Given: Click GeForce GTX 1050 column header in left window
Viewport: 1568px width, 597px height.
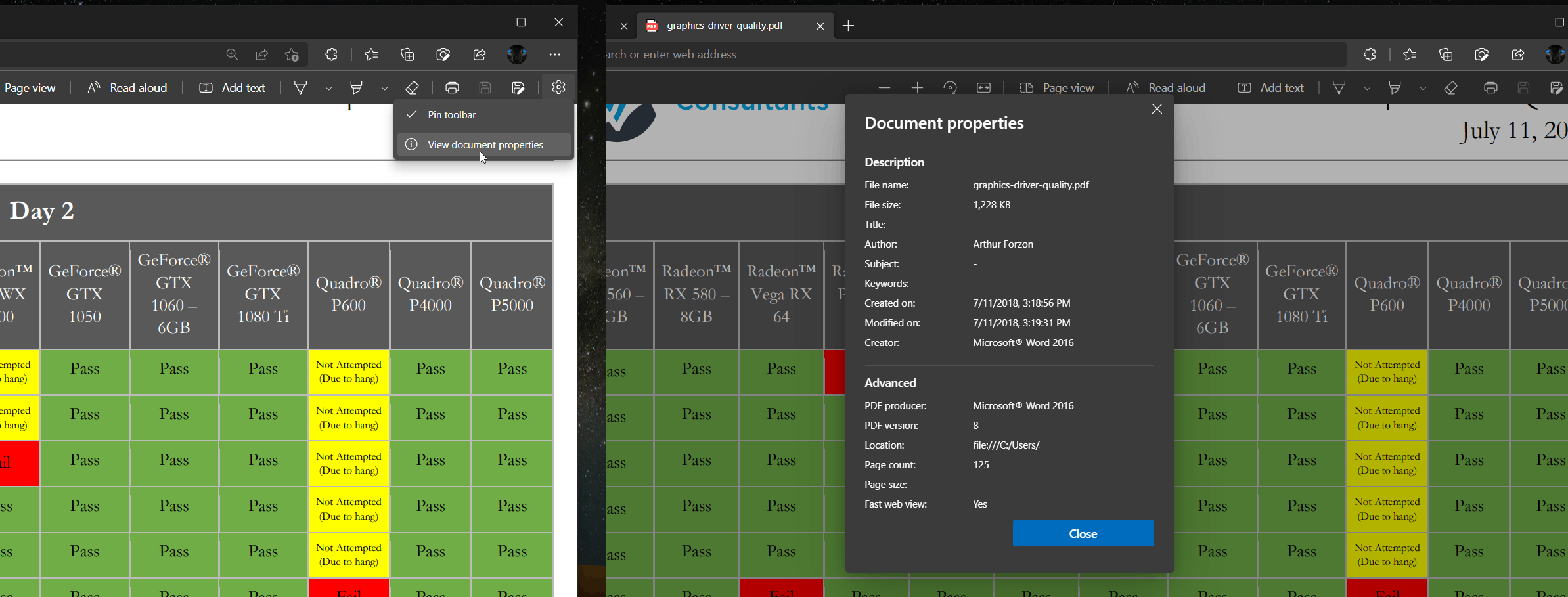Looking at the screenshot, I should pos(85,294).
